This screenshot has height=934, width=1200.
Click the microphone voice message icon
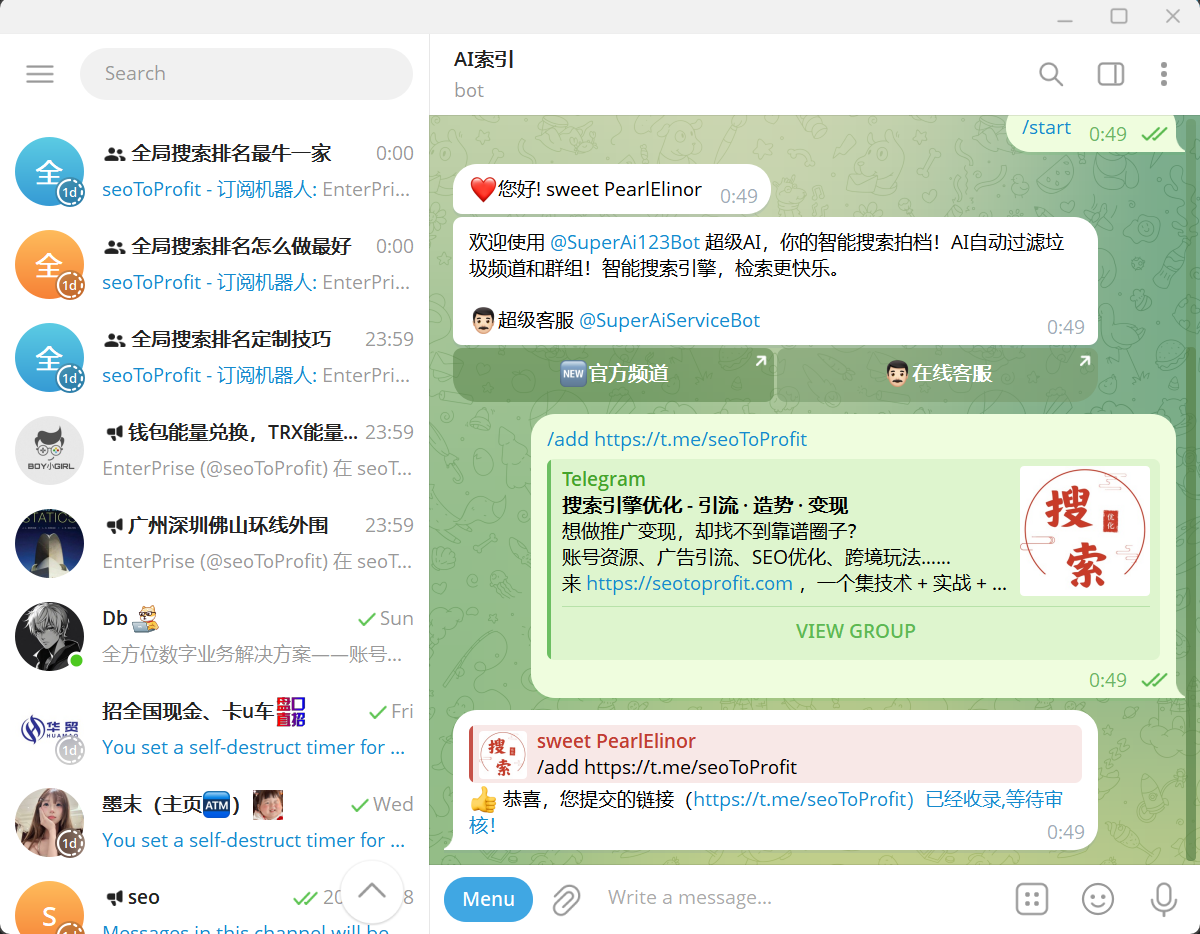click(1162, 899)
